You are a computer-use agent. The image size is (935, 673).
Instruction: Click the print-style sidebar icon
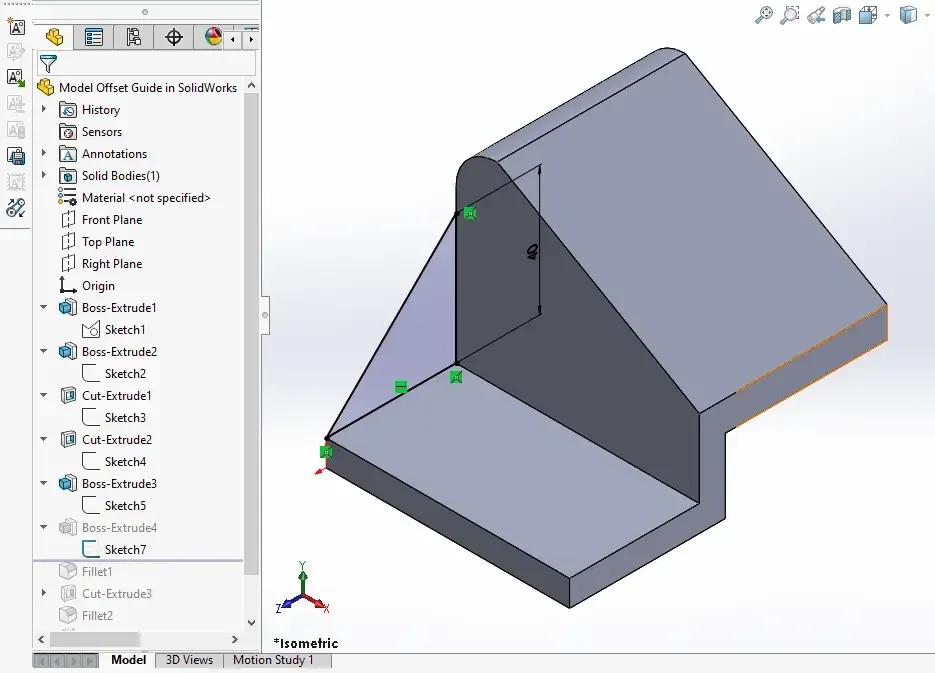pos(16,156)
